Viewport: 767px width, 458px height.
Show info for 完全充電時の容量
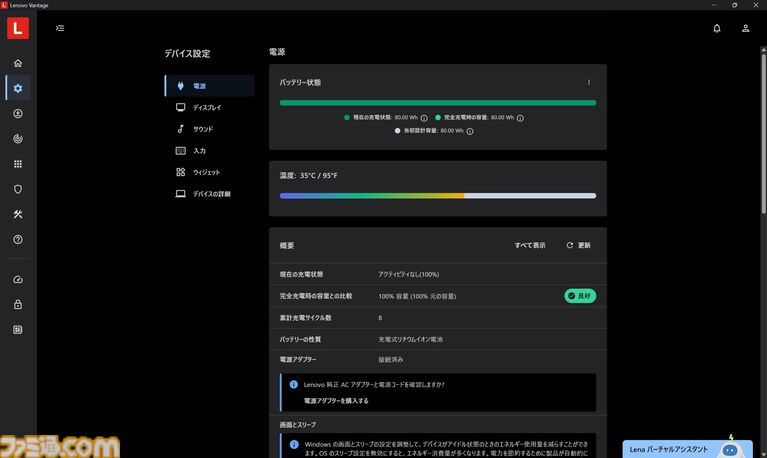(x=520, y=118)
